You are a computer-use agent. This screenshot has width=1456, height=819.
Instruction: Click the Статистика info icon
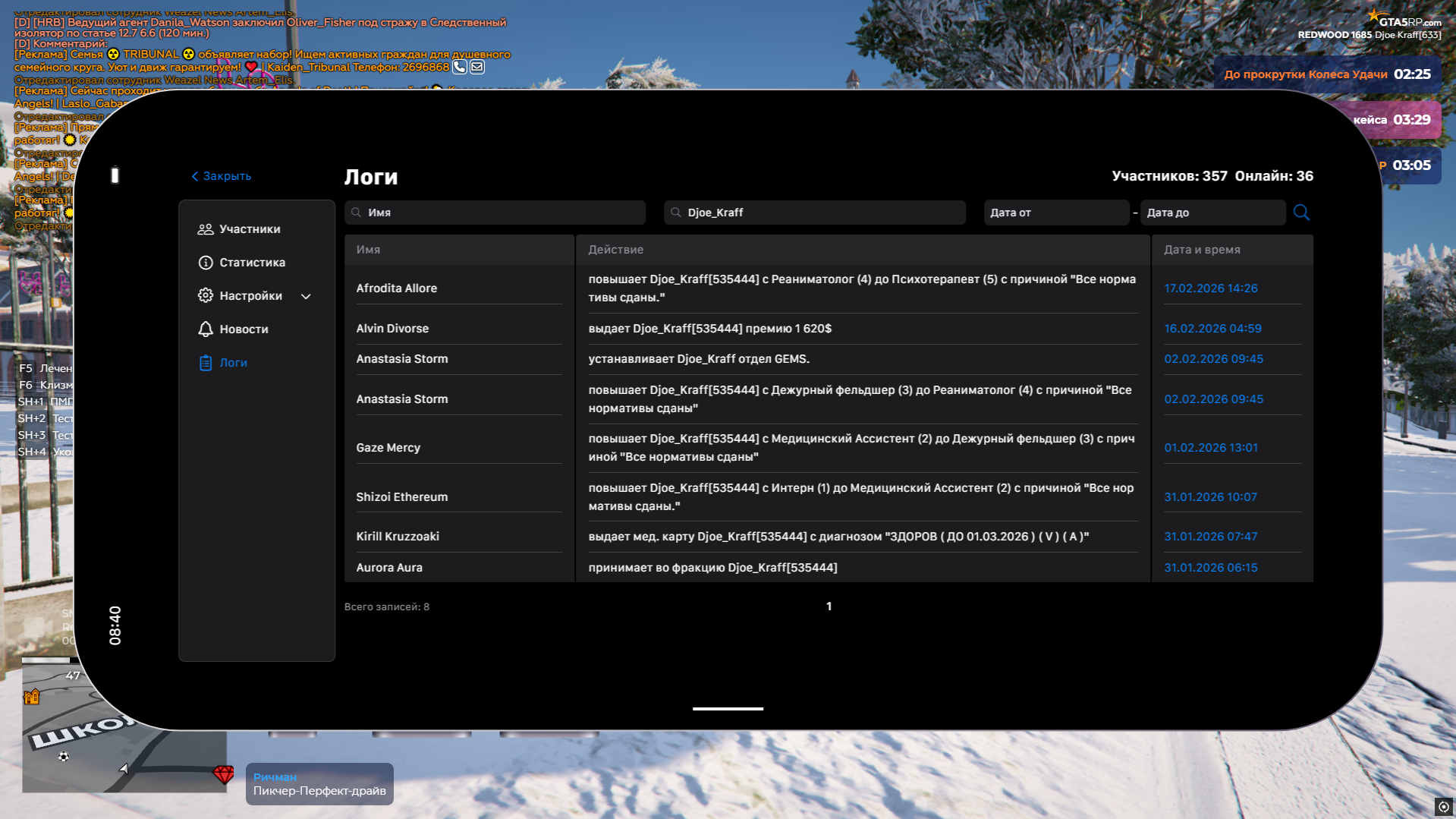(205, 263)
